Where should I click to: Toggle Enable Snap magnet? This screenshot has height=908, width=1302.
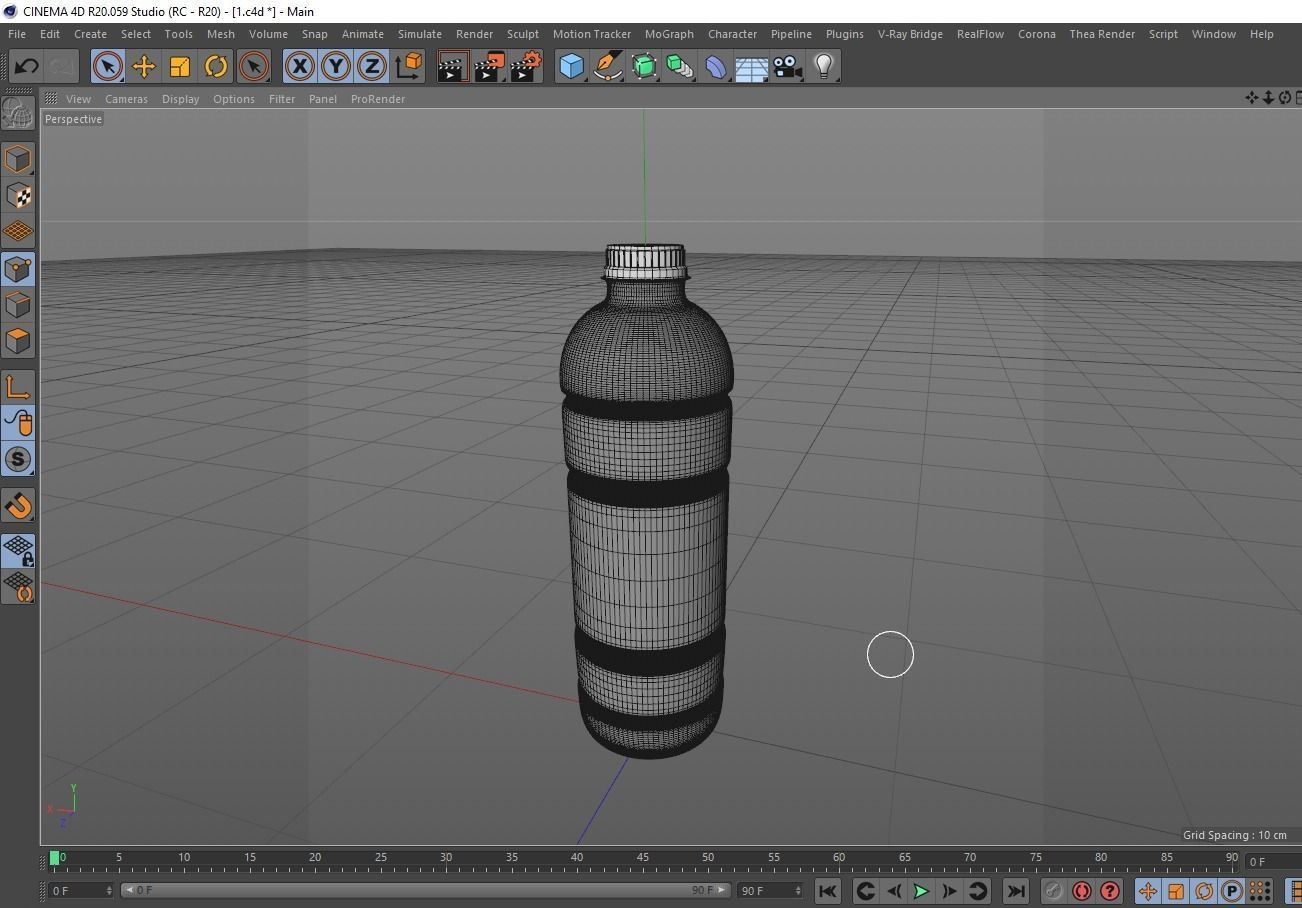(x=18, y=505)
